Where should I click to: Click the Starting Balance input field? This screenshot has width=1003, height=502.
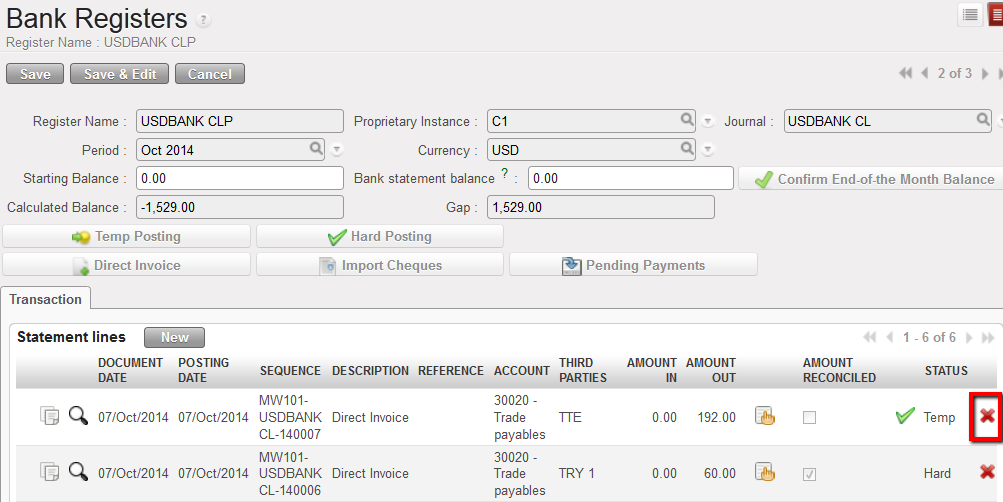click(239, 178)
